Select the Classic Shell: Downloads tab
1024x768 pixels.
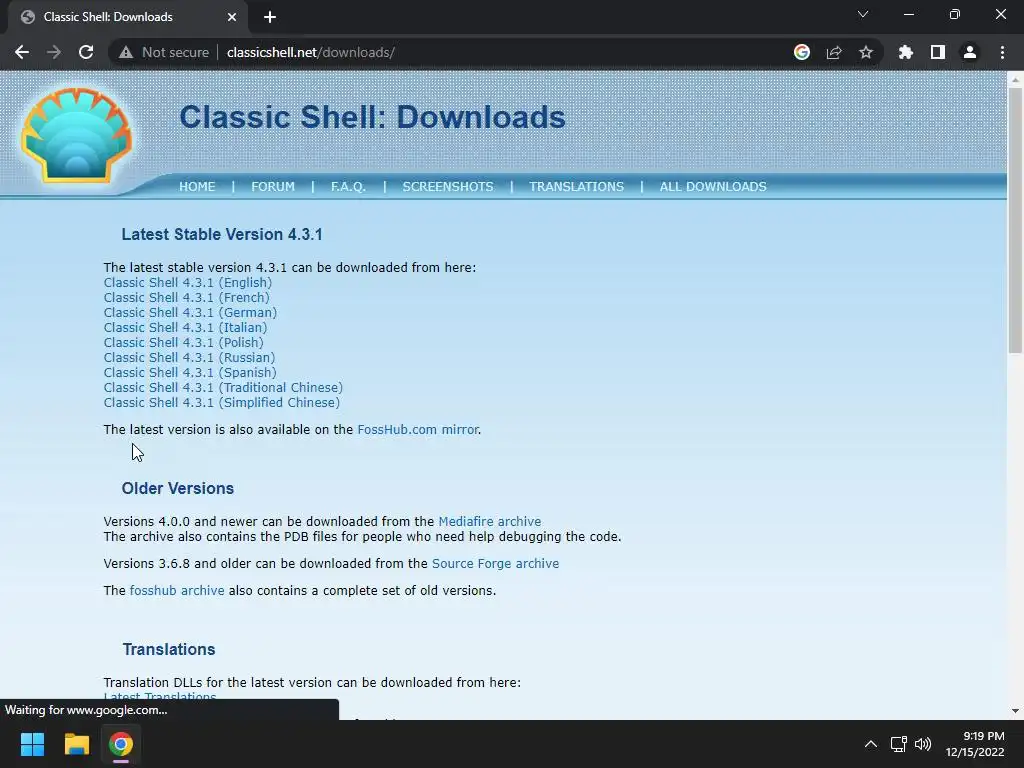(127, 17)
